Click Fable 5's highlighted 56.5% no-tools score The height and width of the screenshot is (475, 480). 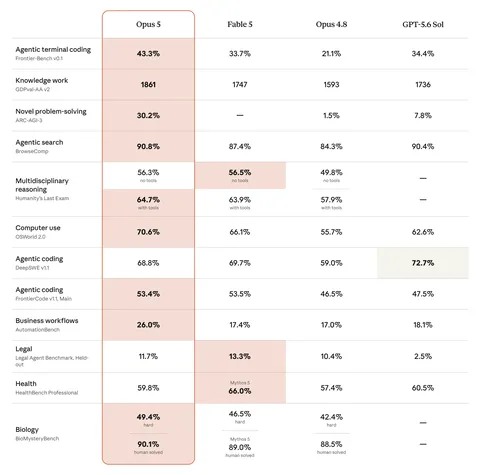(x=240, y=175)
